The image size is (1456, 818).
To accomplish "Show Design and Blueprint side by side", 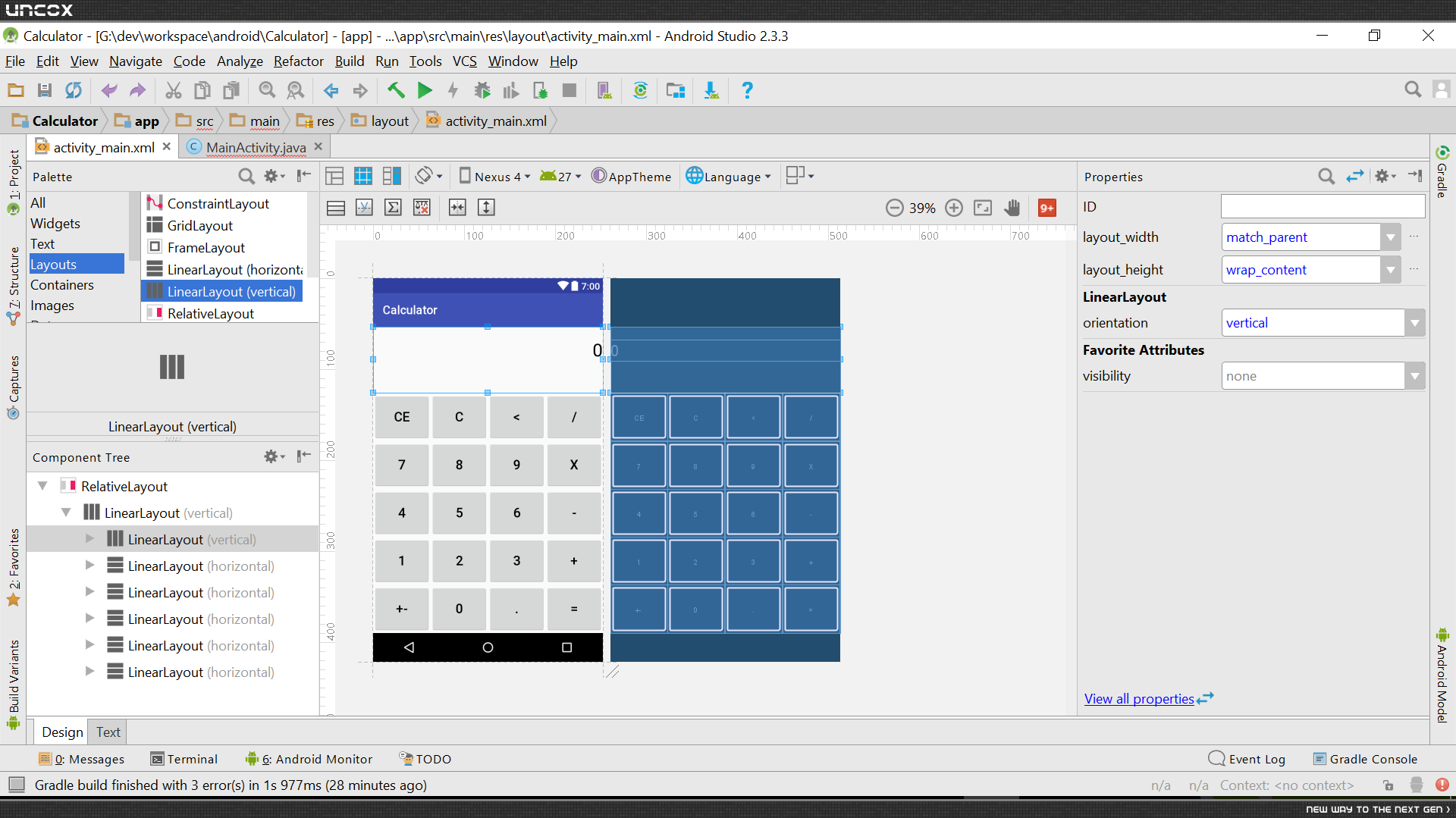I will 392,177.
